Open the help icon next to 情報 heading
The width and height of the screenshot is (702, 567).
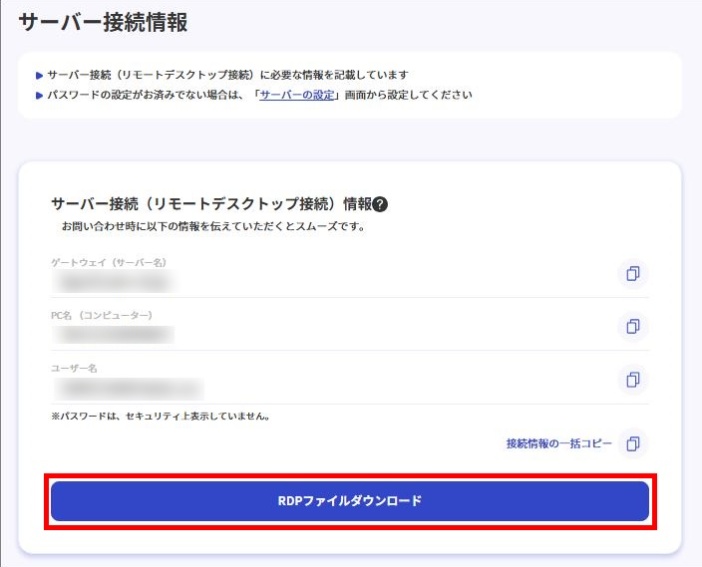coord(380,204)
